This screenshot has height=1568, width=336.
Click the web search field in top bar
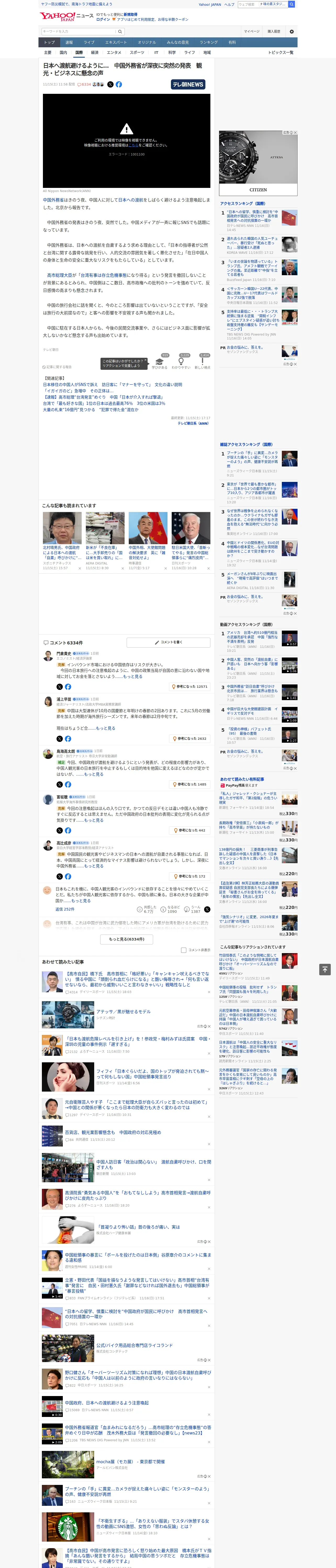point(262,4)
